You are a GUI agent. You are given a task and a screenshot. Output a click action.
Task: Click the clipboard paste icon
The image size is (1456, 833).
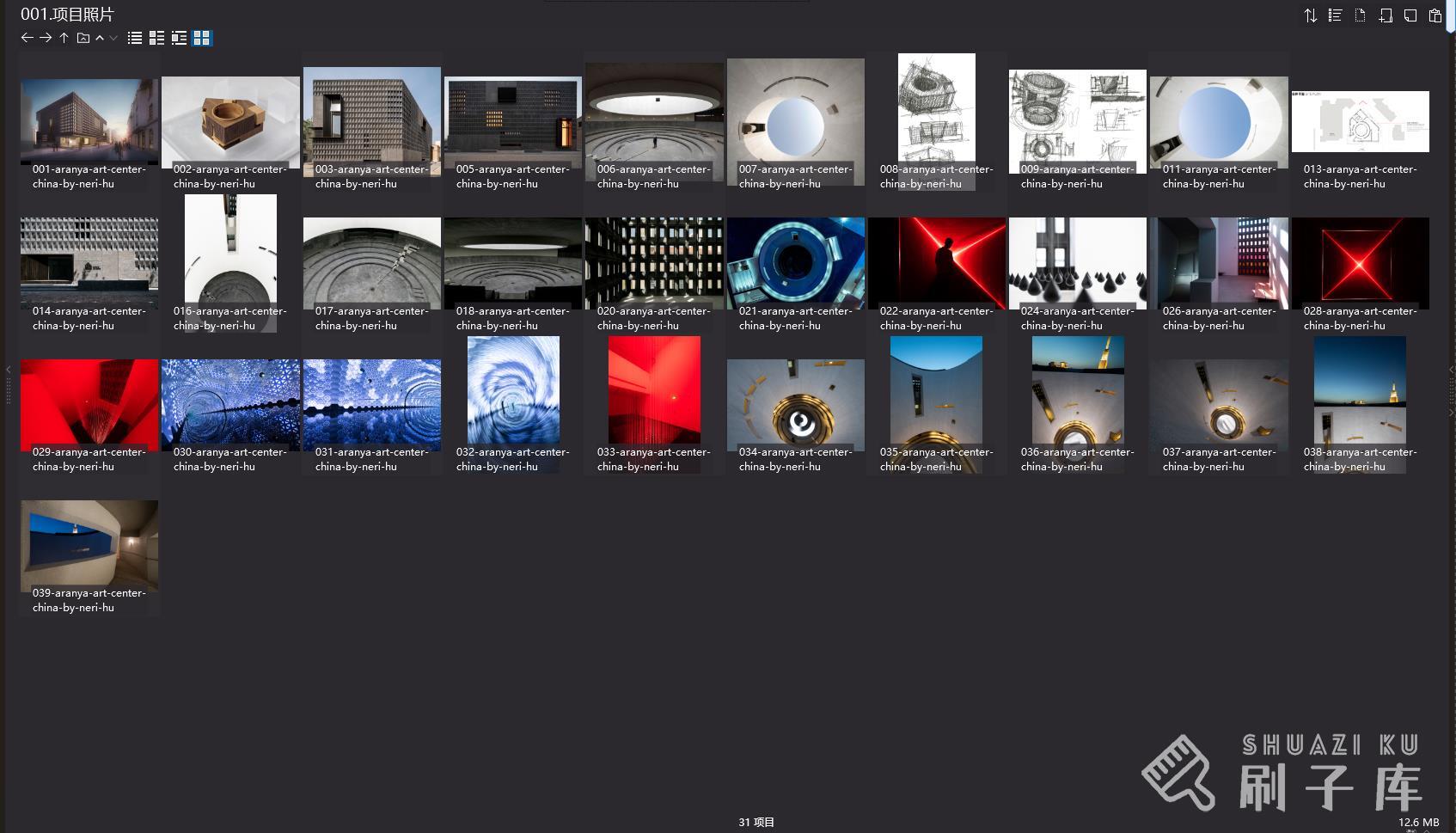[1435, 15]
